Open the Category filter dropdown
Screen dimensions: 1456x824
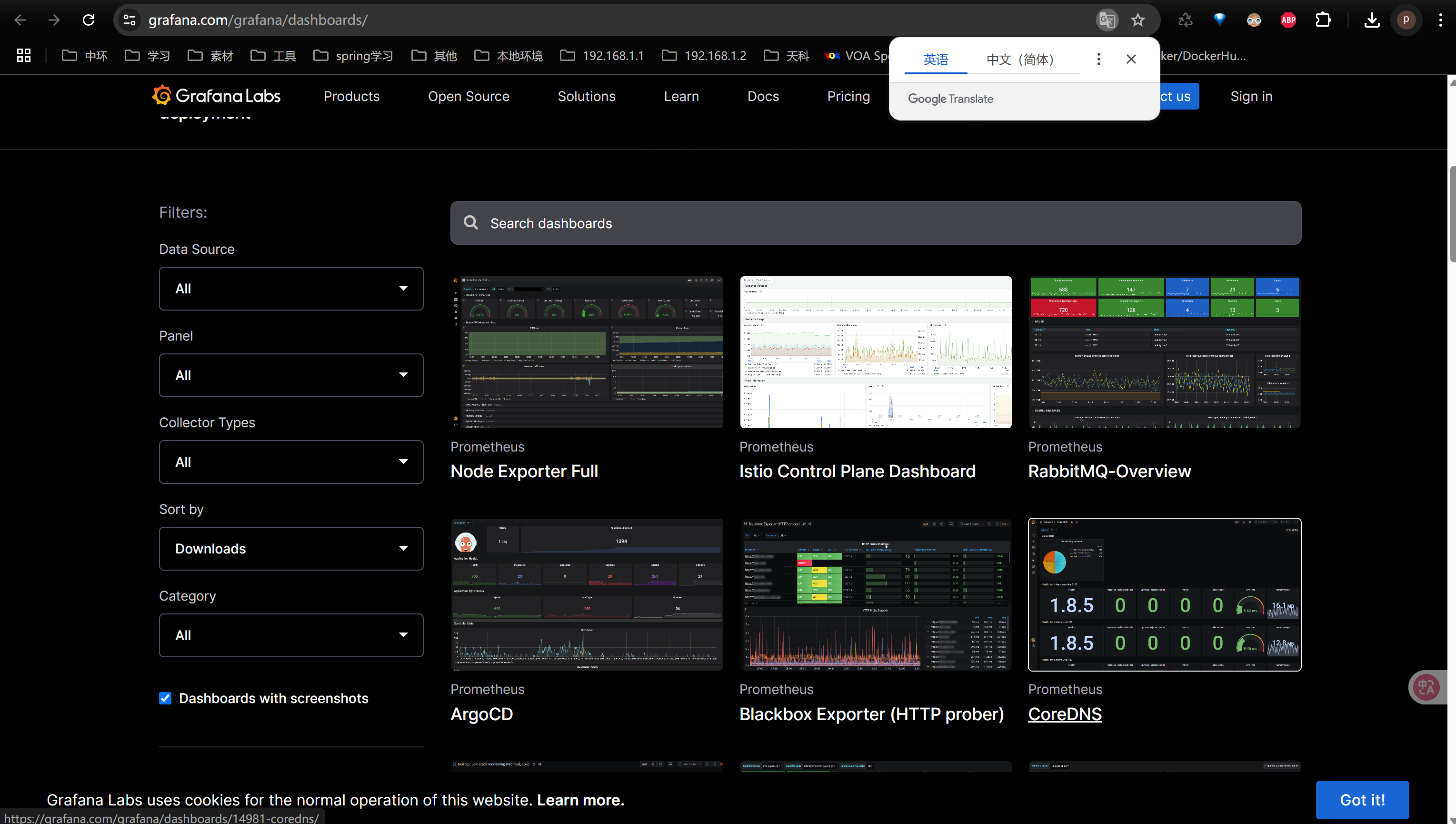[291, 635]
